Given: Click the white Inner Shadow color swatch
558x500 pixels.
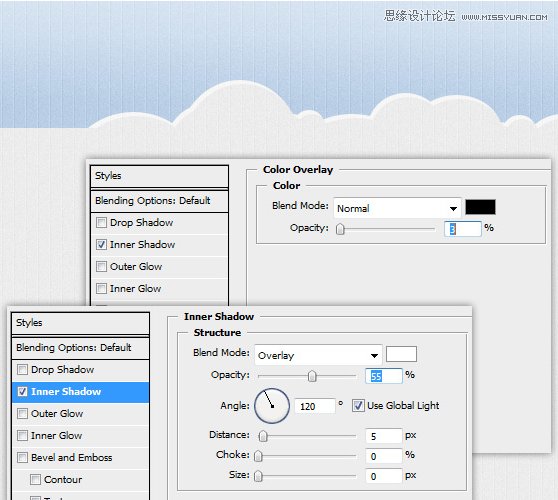Looking at the screenshot, I should pyautogui.click(x=401, y=354).
